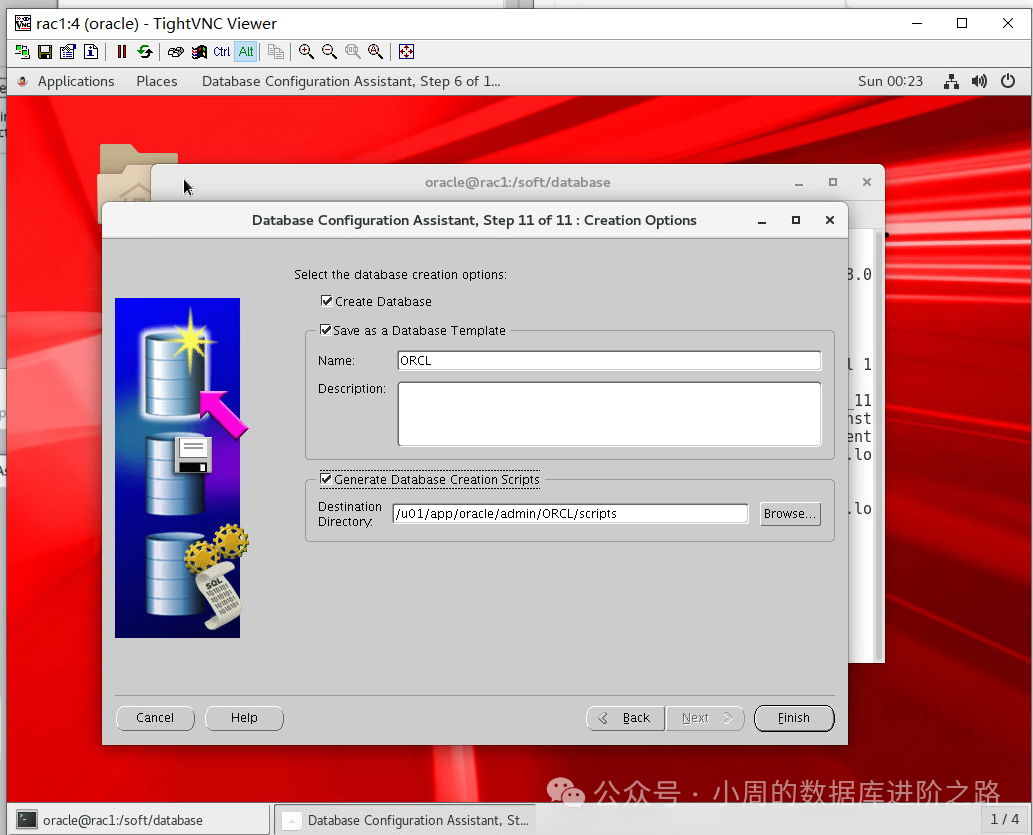Pause the VNC session with red bars icon
Viewport: 1033px width, 835px height.
pyautogui.click(x=122, y=51)
